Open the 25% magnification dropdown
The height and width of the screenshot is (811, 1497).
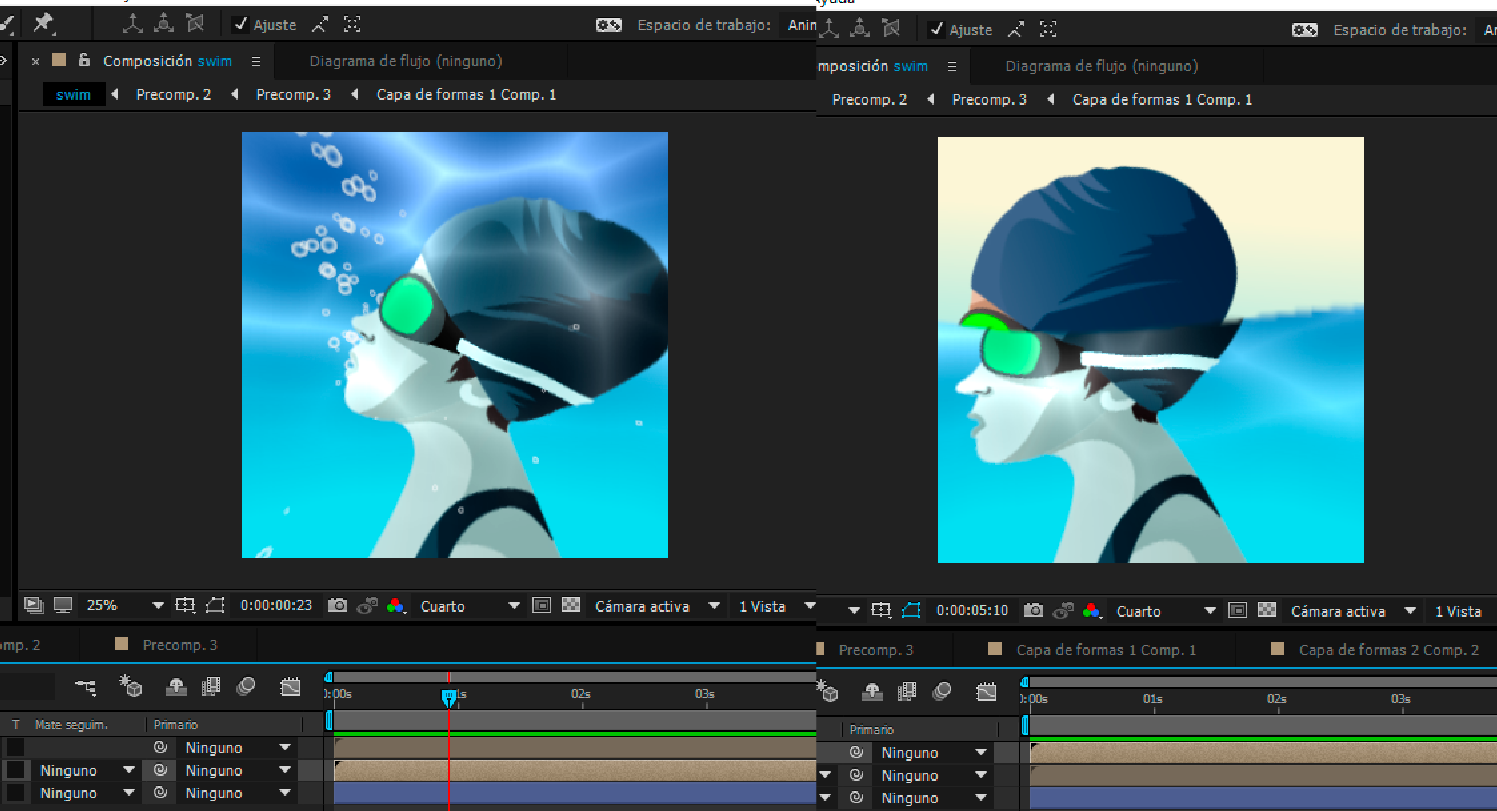pos(124,605)
